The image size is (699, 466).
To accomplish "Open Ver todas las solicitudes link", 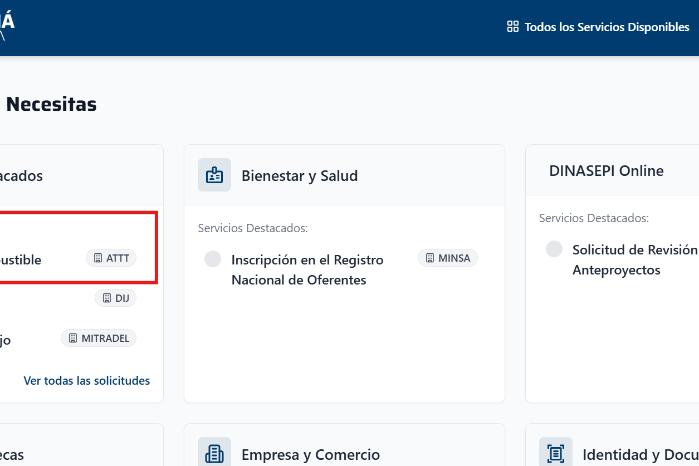I will 87,381.
